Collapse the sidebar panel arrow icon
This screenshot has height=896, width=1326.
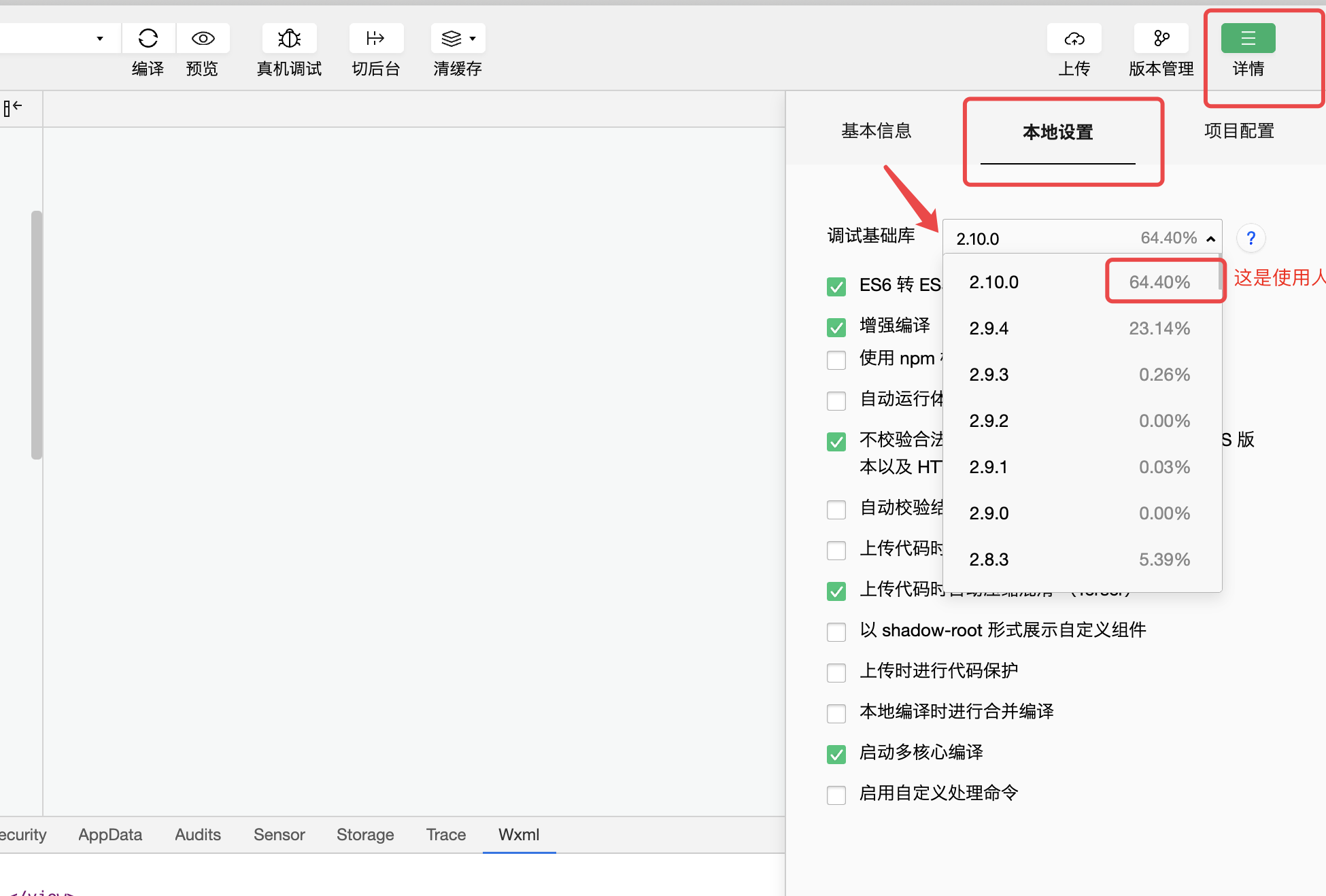pos(13,107)
